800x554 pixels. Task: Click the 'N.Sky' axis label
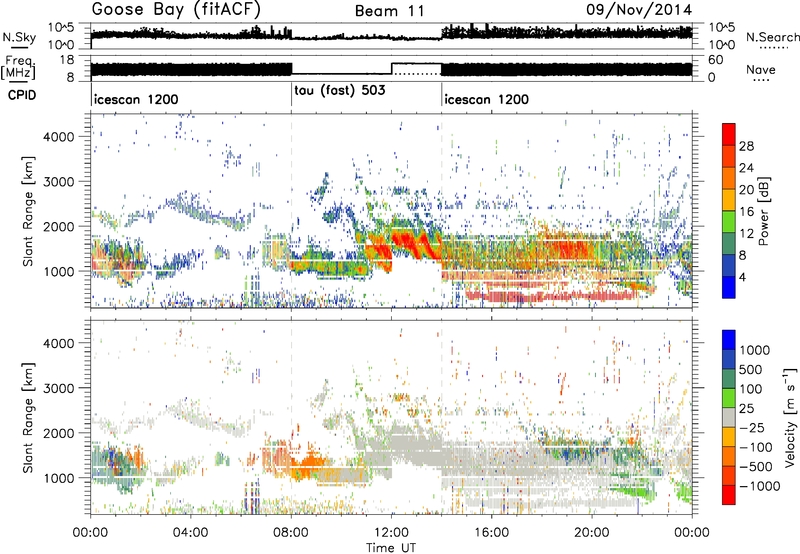click(19, 37)
